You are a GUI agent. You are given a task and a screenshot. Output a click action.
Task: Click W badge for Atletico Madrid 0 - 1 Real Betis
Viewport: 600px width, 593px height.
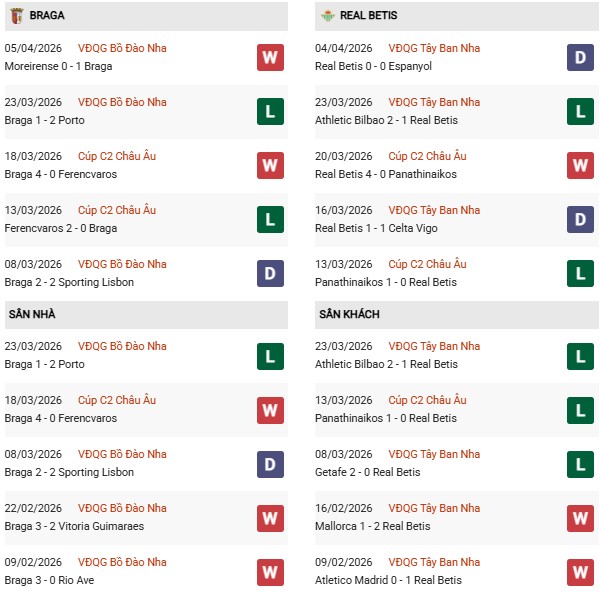pos(578,571)
